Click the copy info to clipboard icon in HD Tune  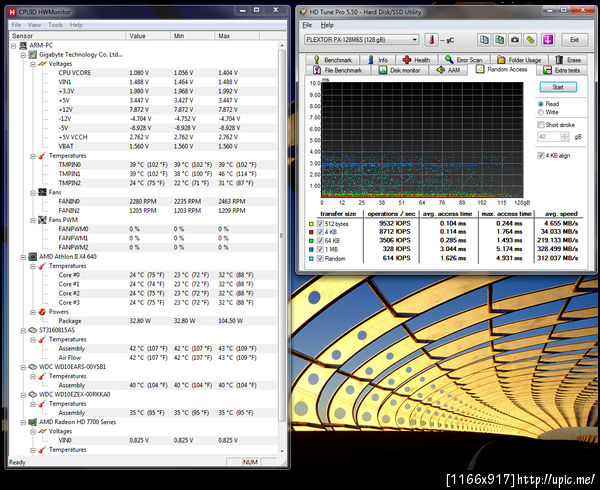[x=484, y=39]
